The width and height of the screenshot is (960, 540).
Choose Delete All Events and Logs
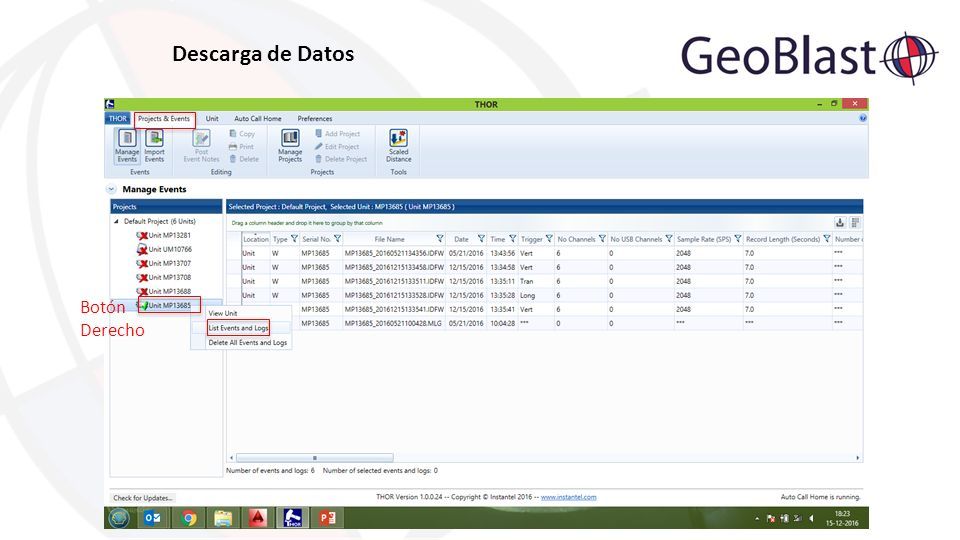point(247,343)
